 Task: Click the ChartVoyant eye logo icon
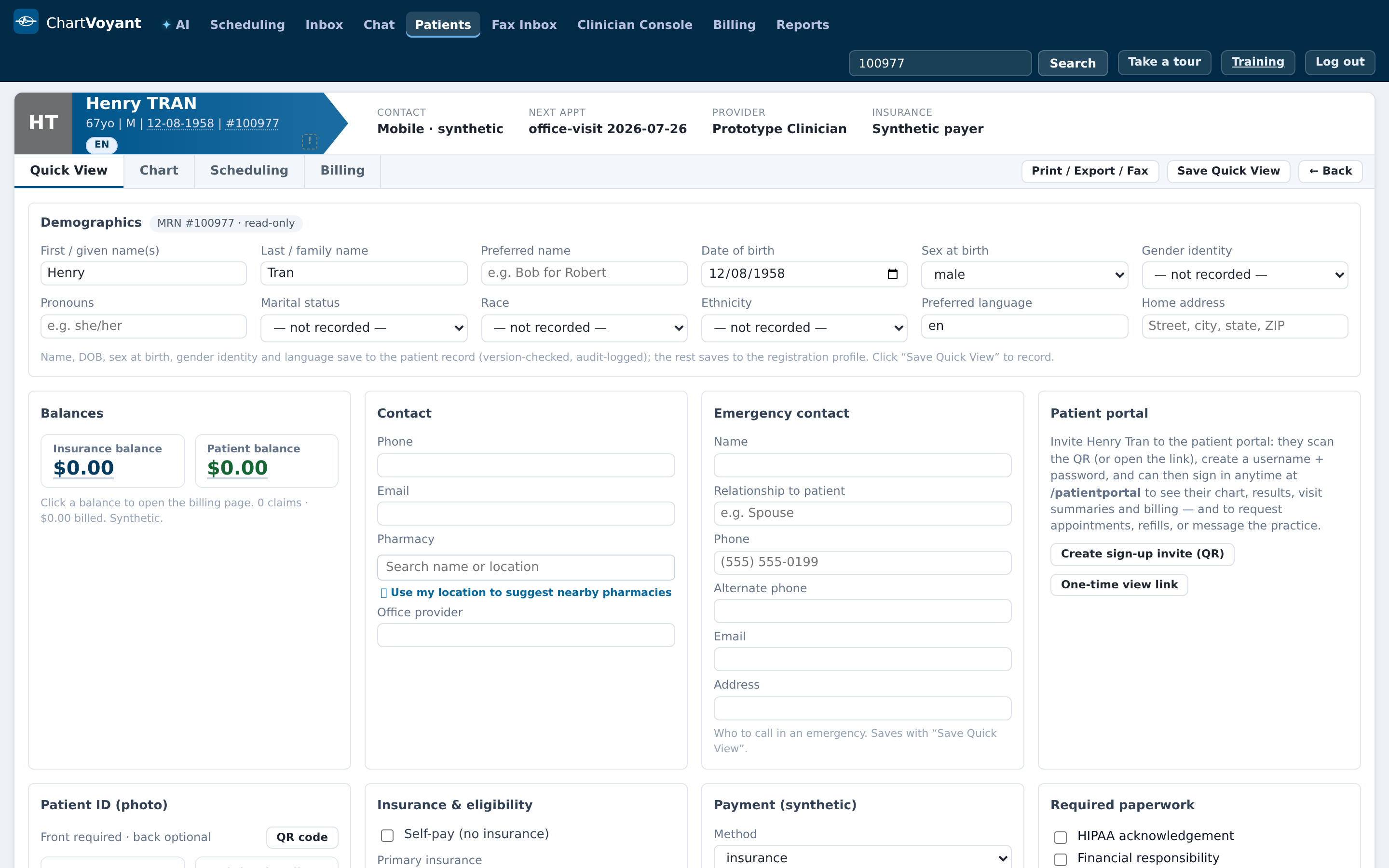[26, 22]
